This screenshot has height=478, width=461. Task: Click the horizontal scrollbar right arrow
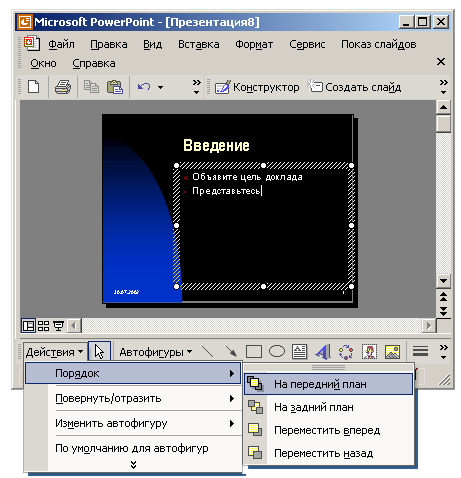coord(429,325)
